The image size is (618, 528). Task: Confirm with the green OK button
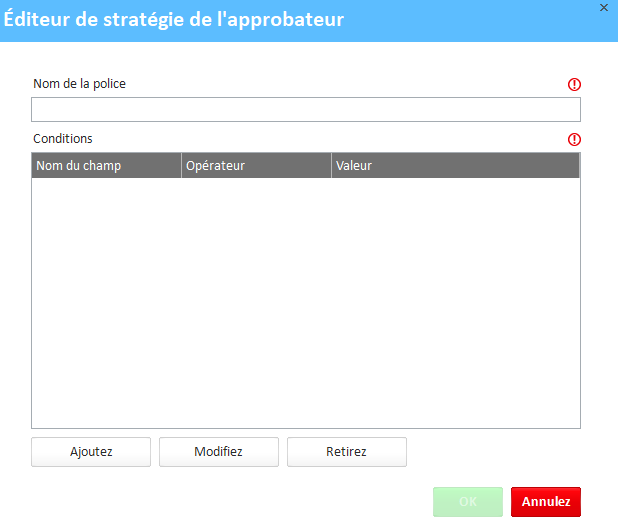point(467,502)
